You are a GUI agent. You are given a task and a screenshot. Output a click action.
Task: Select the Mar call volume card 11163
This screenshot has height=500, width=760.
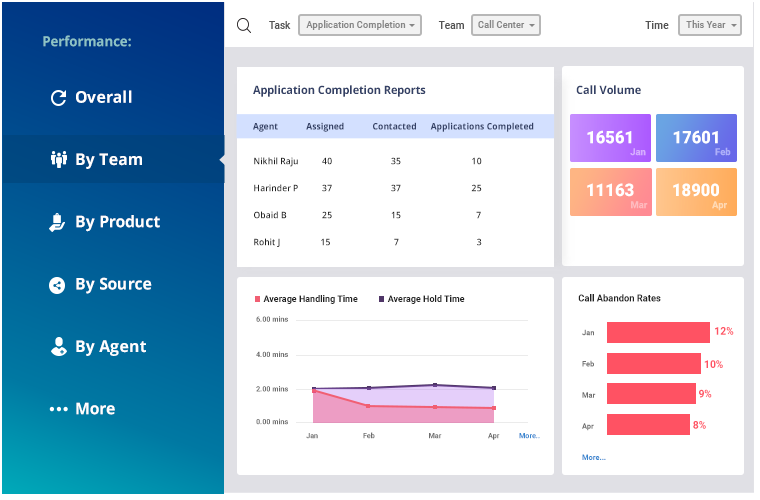[610, 192]
